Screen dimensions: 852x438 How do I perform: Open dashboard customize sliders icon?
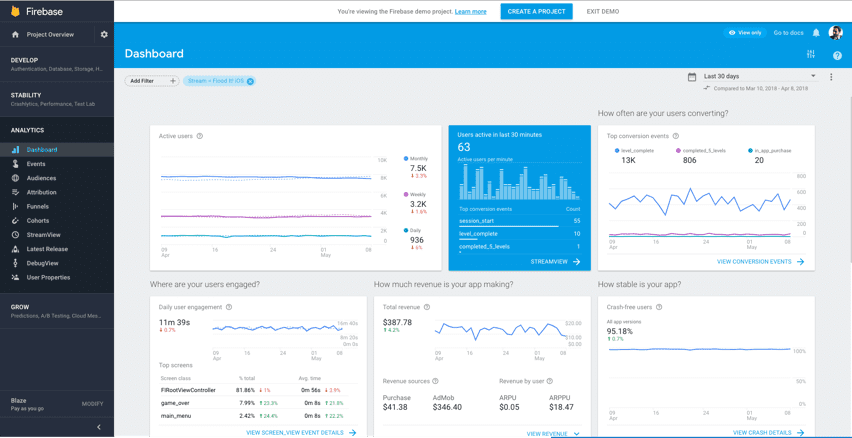click(x=811, y=54)
